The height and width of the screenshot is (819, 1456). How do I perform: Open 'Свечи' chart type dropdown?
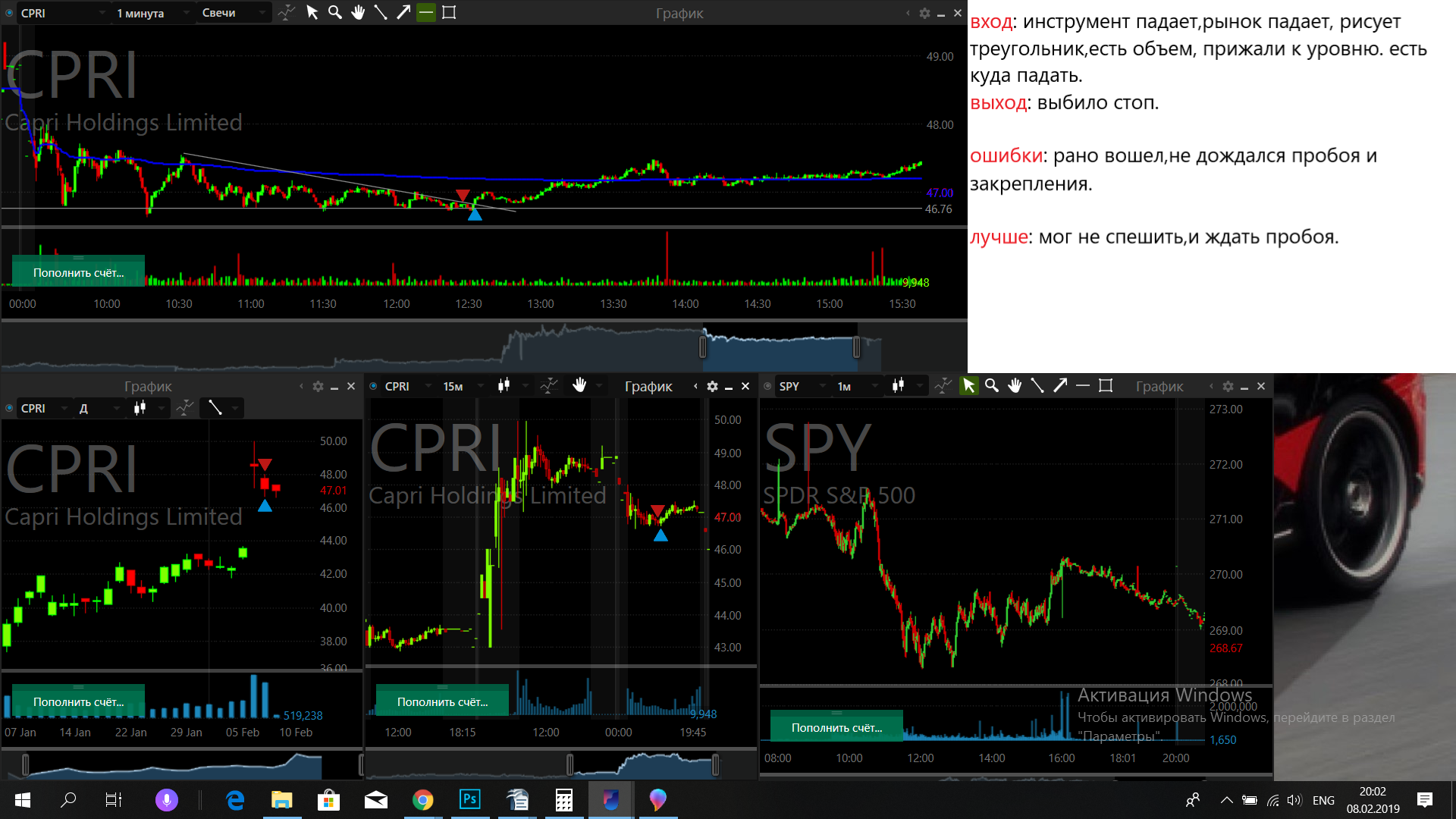[x=234, y=13]
